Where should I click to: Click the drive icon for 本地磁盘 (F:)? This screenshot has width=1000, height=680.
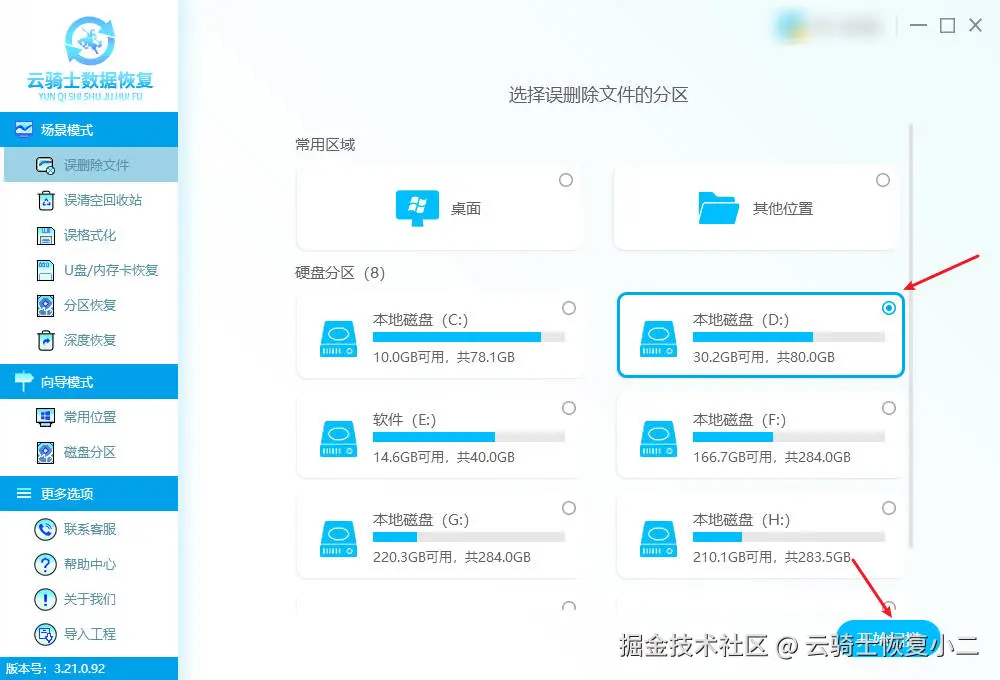coord(658,439)
